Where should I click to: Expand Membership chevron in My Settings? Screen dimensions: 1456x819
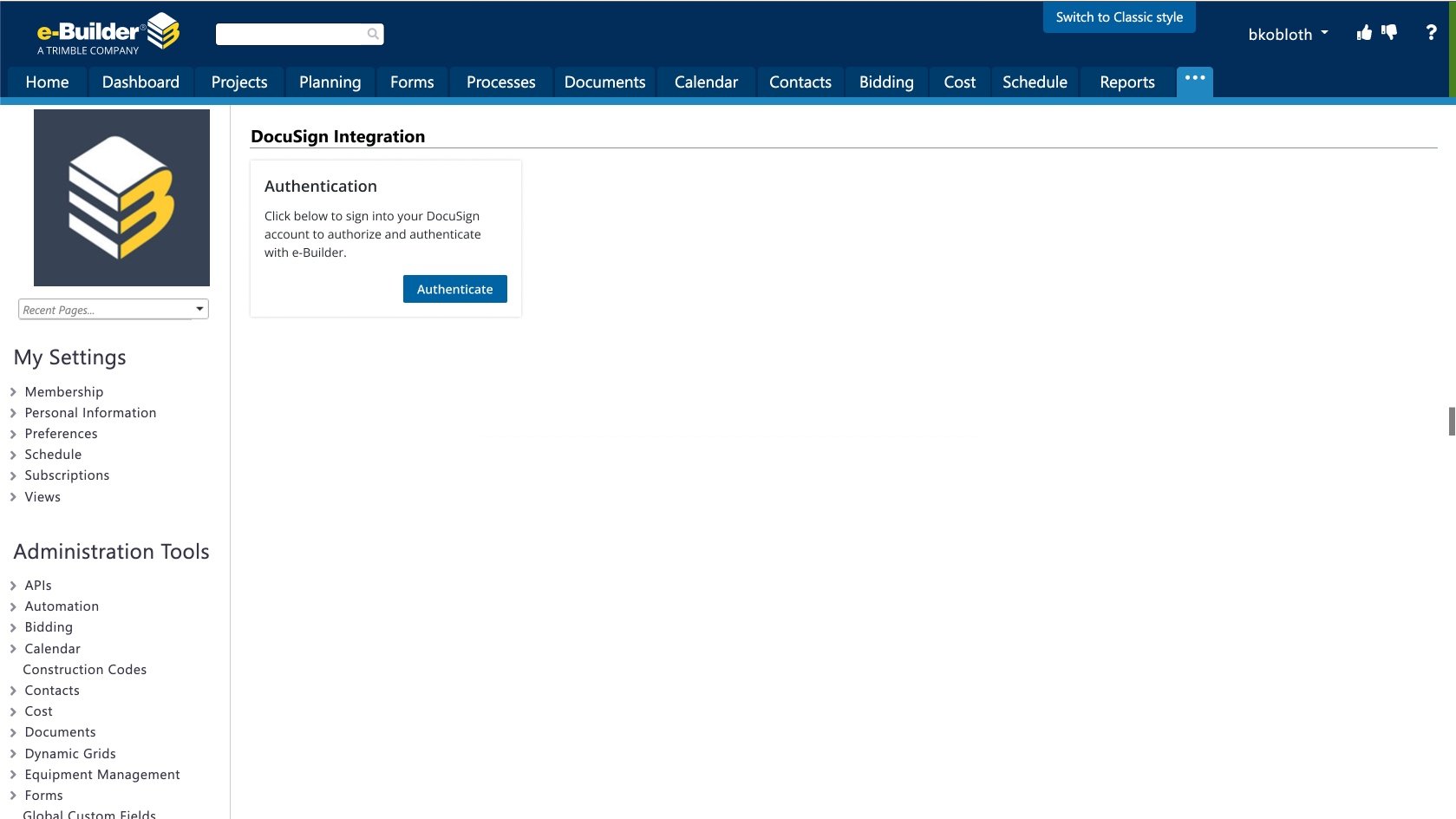coord(13,392)
